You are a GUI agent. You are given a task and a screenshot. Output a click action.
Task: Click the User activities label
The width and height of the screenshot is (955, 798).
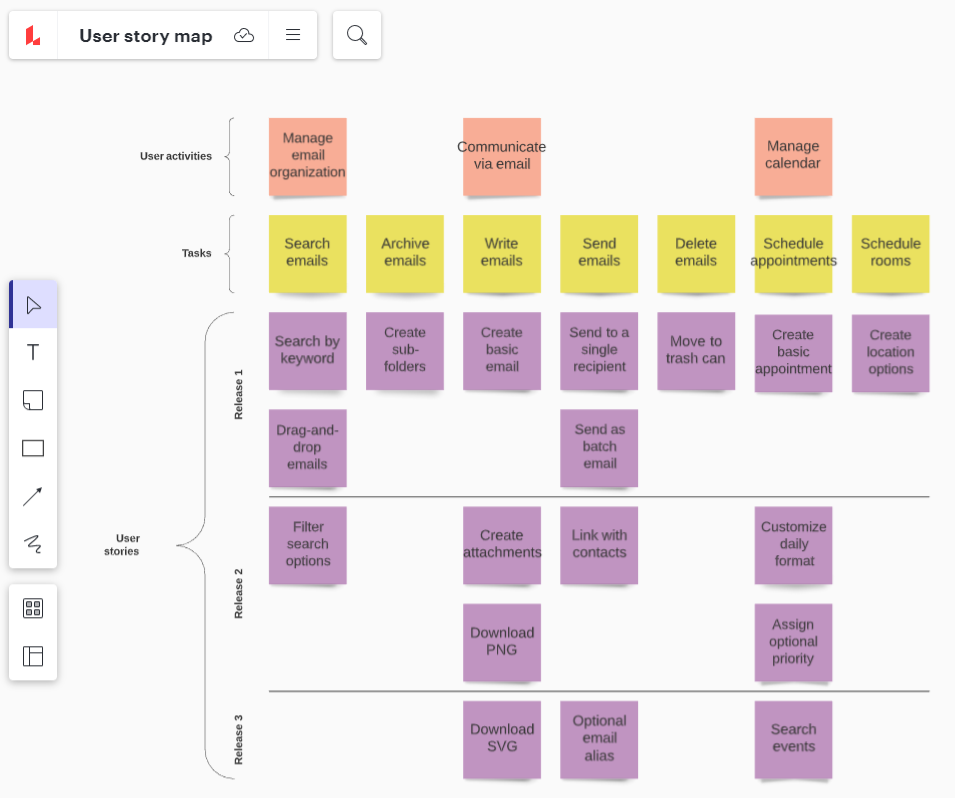(x=176, y=156)
